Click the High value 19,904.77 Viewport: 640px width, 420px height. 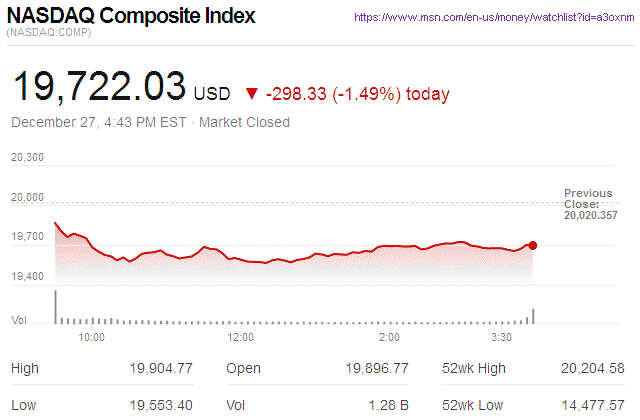click(162, 369)
